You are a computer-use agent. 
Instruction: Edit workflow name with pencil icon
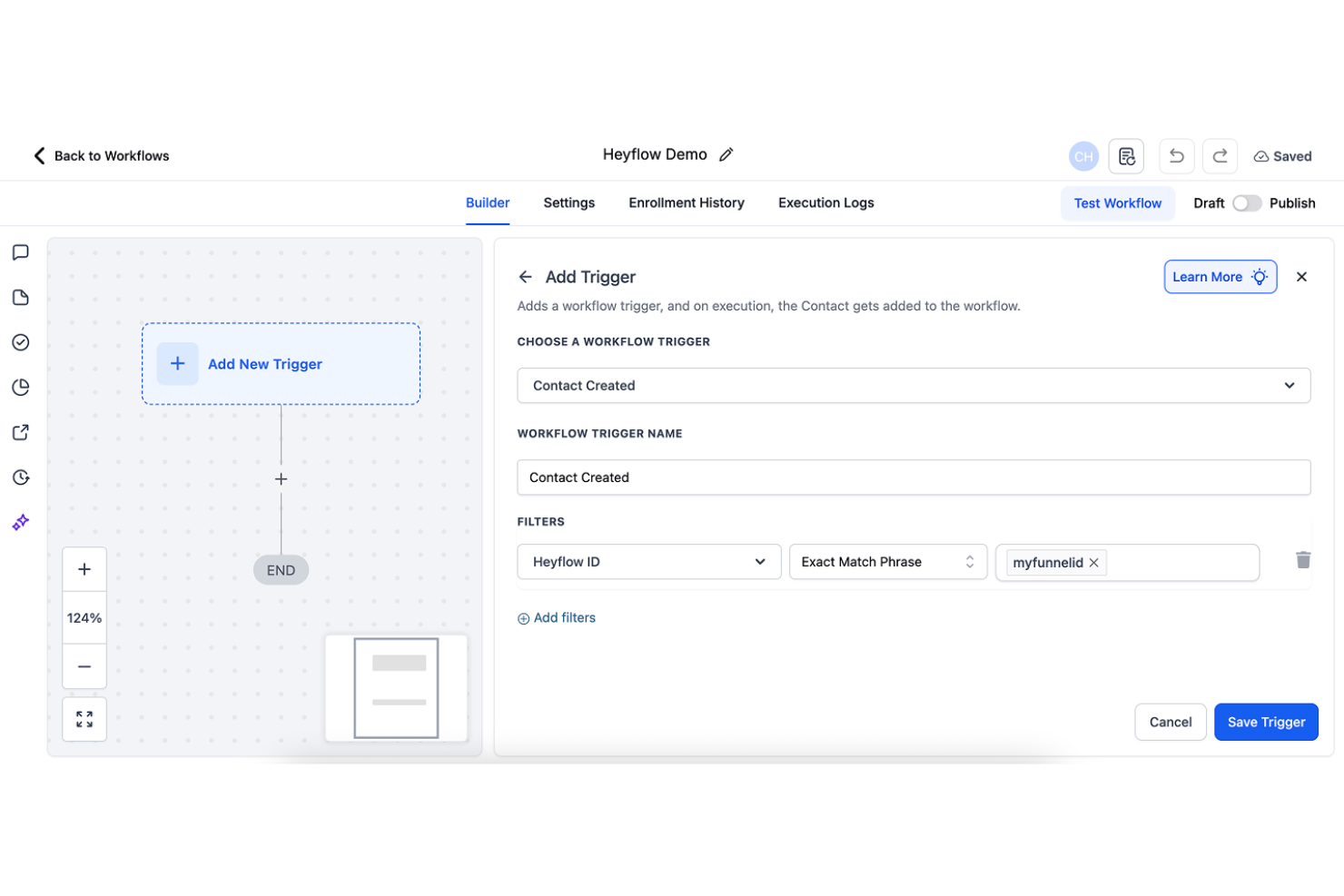coord(726,155)
